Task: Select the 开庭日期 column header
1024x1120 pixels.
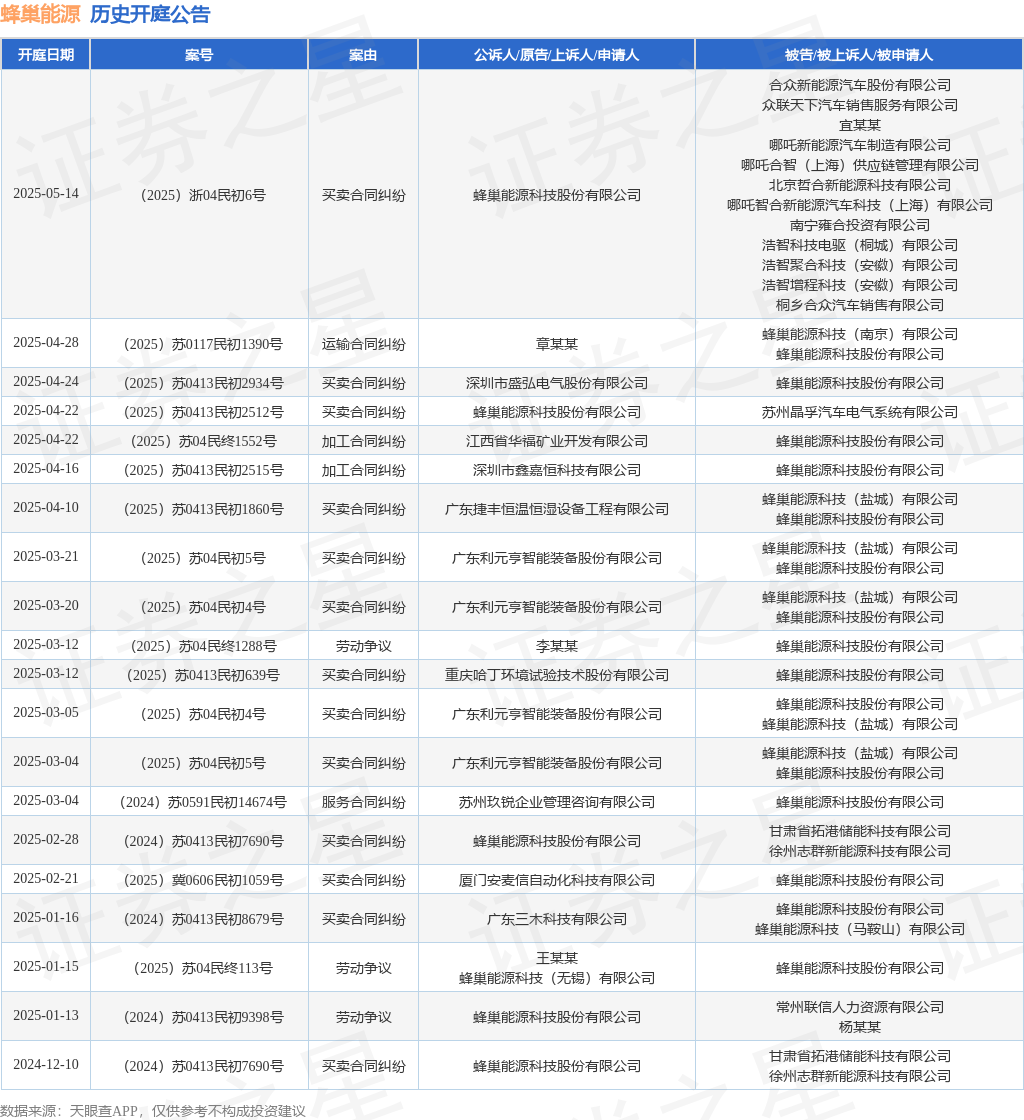Action: [x=46, y=55]
